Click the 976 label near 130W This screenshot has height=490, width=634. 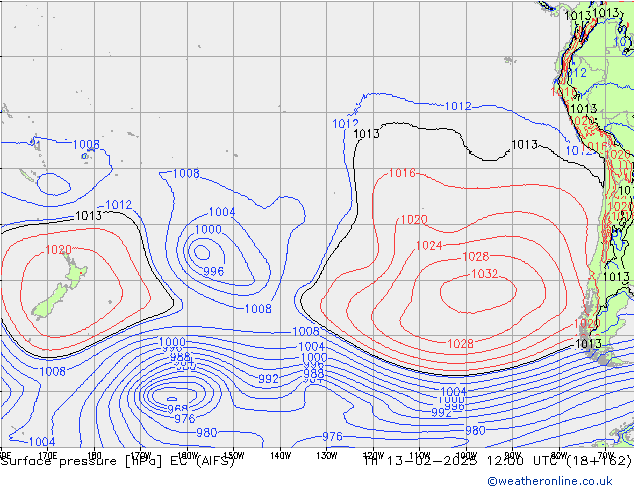tap(332, 437)
